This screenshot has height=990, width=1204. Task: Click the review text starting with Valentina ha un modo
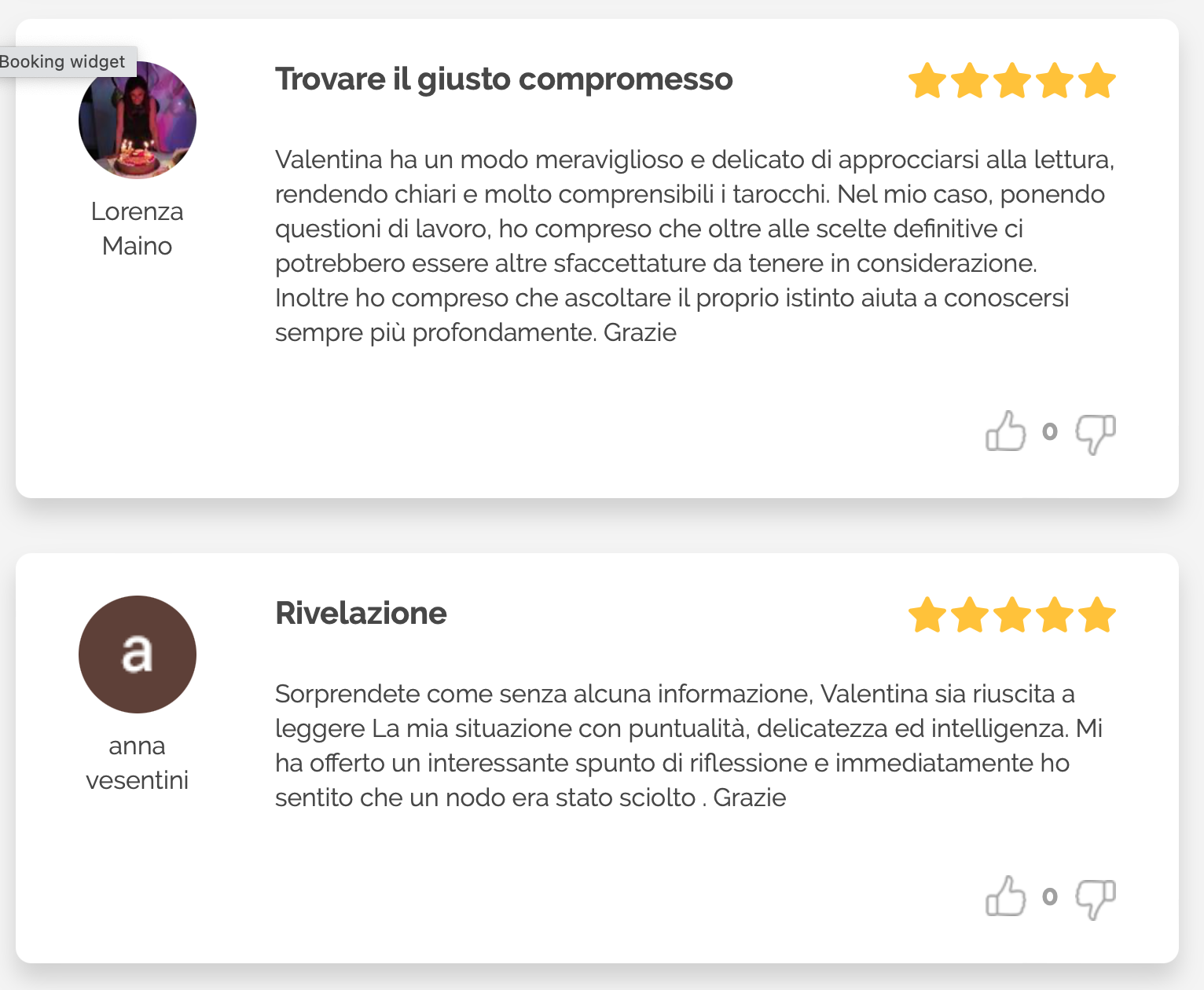694,246
